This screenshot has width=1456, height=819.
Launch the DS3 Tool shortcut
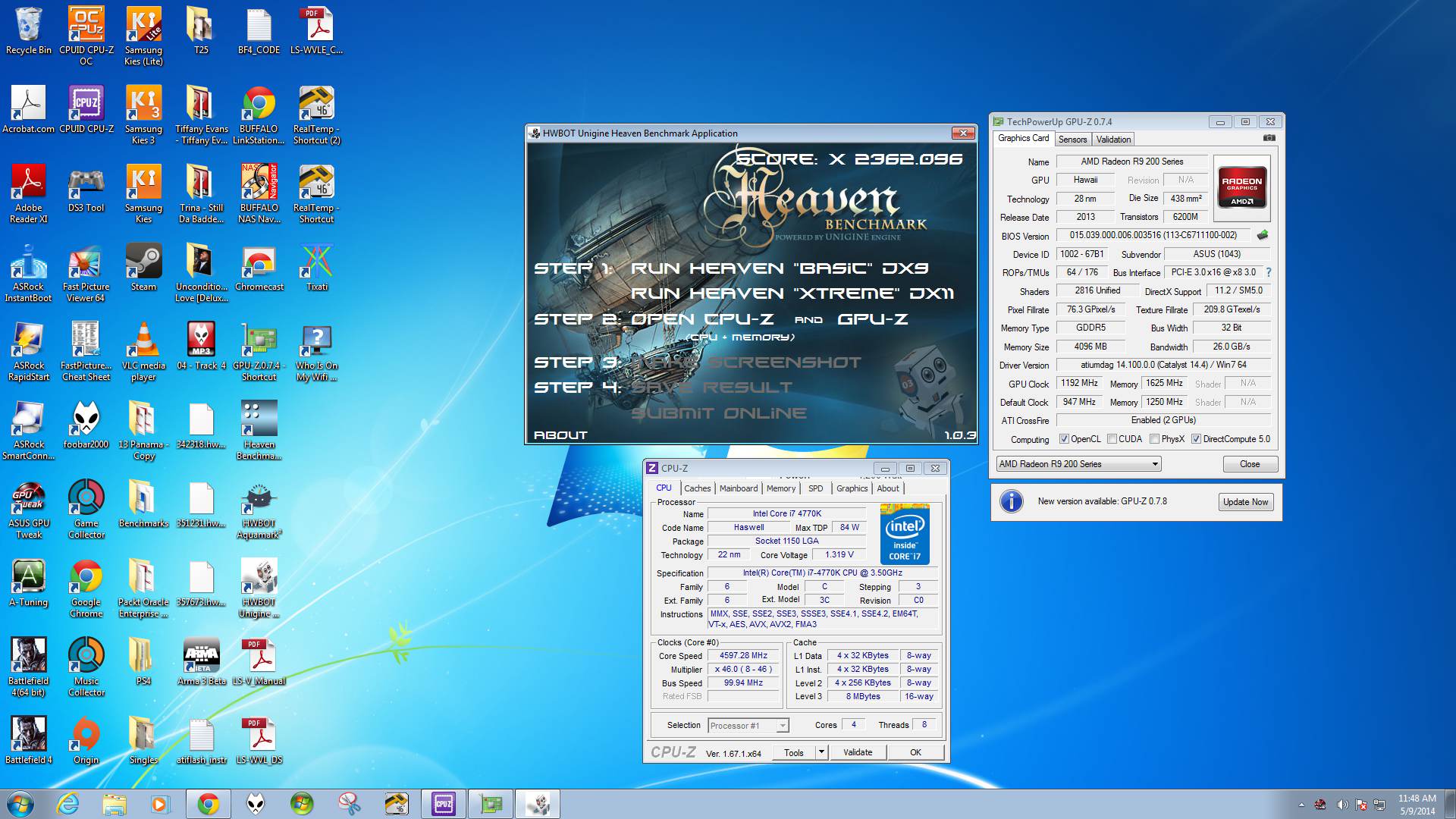coord(86,189)
